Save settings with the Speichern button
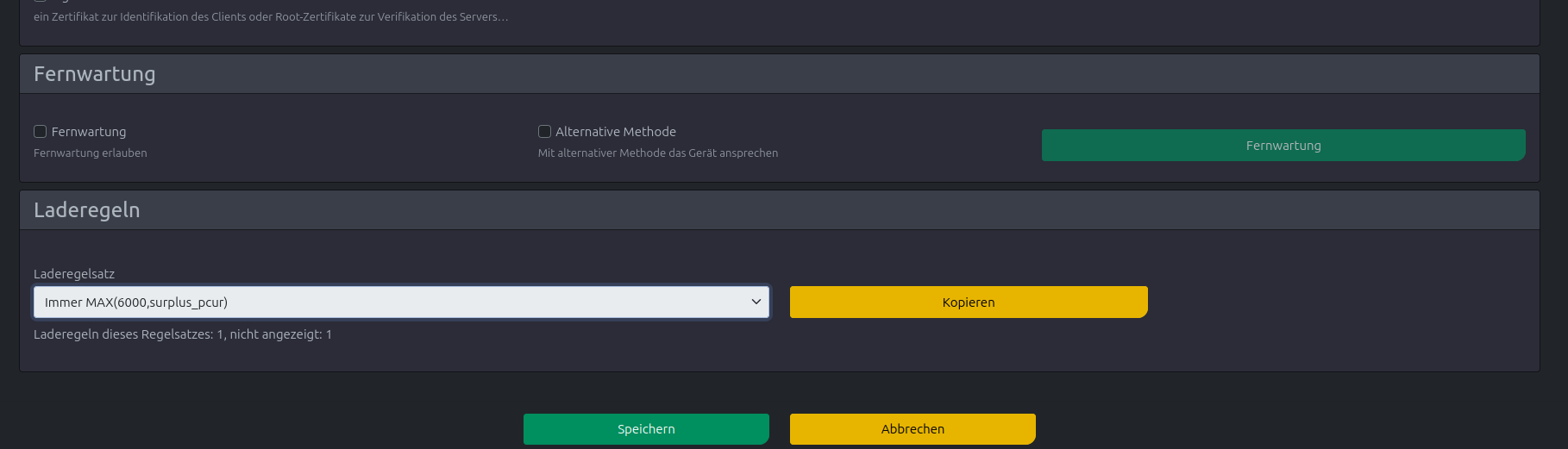The height and width of the screenshot is (449, 1568). pos(646,428)
